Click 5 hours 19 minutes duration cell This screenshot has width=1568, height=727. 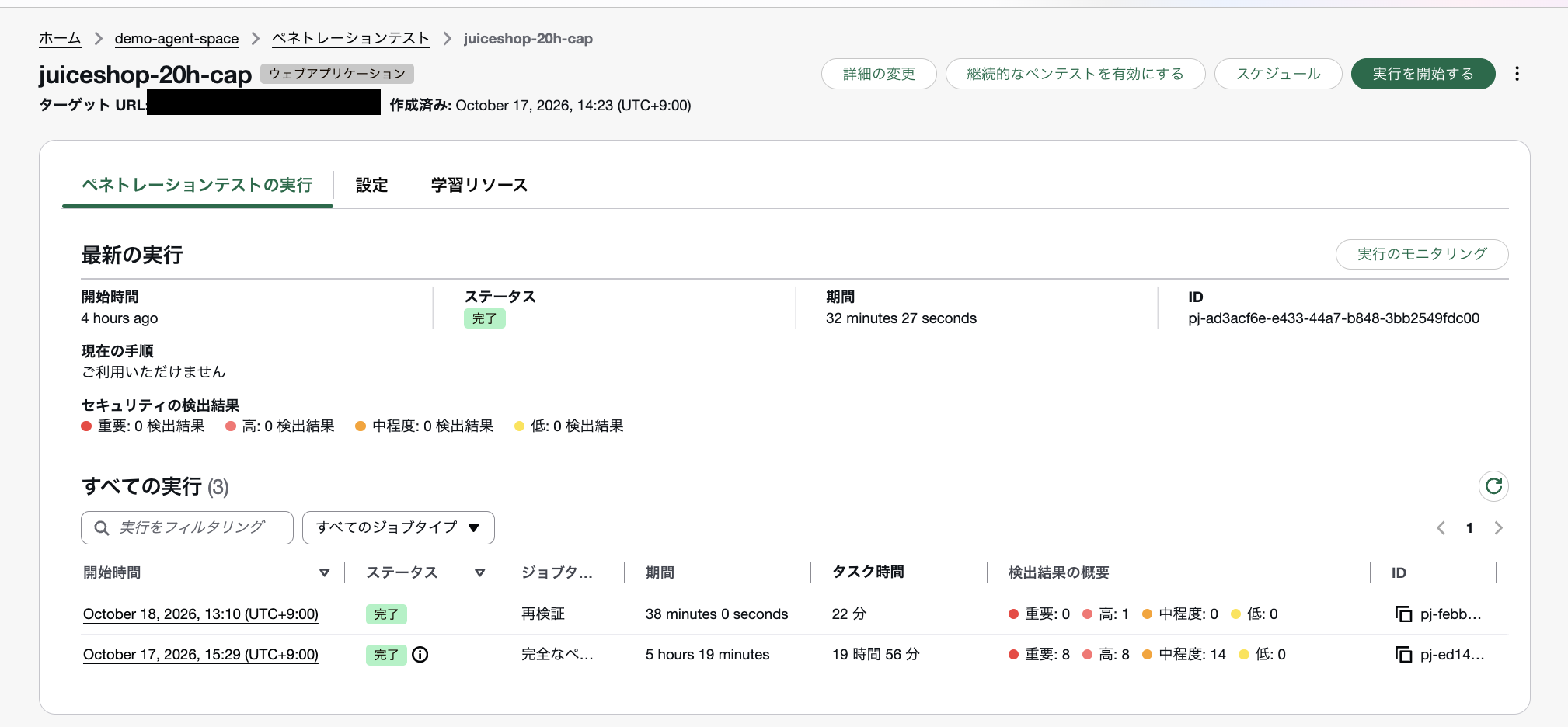[x=707, y=655]
